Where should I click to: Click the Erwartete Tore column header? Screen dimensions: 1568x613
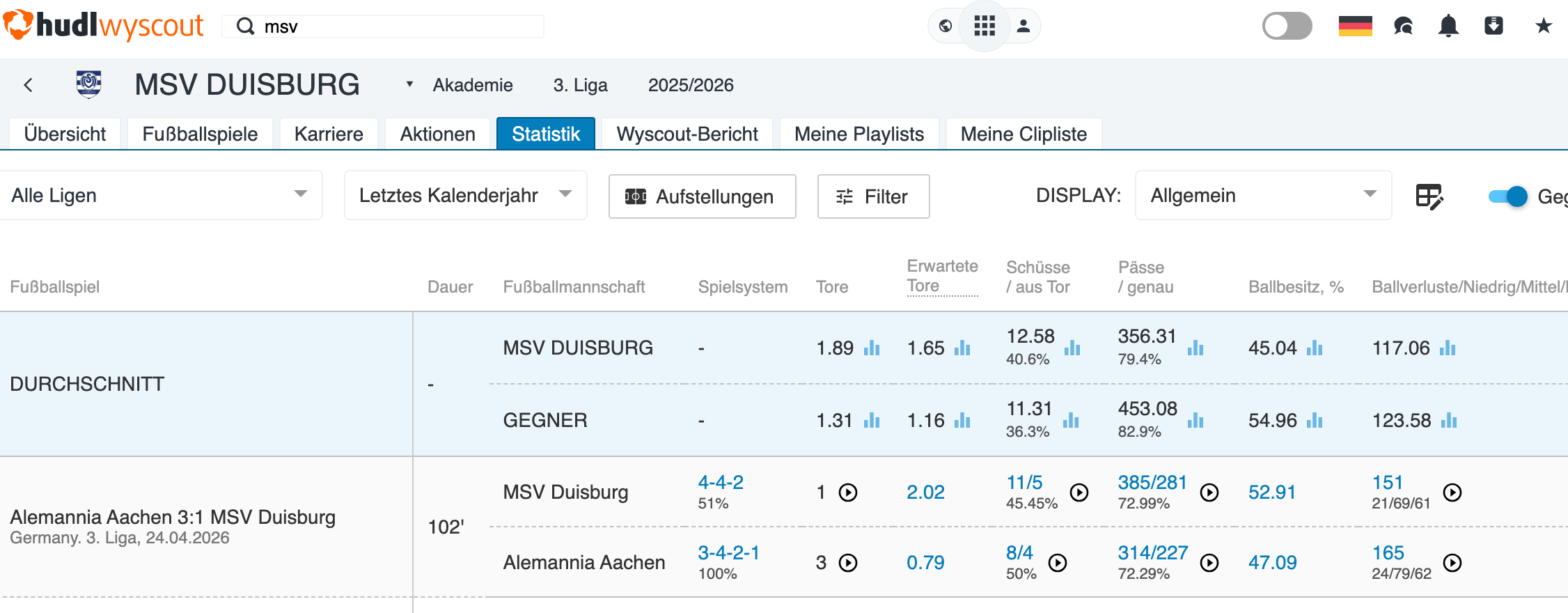point(942,276)
